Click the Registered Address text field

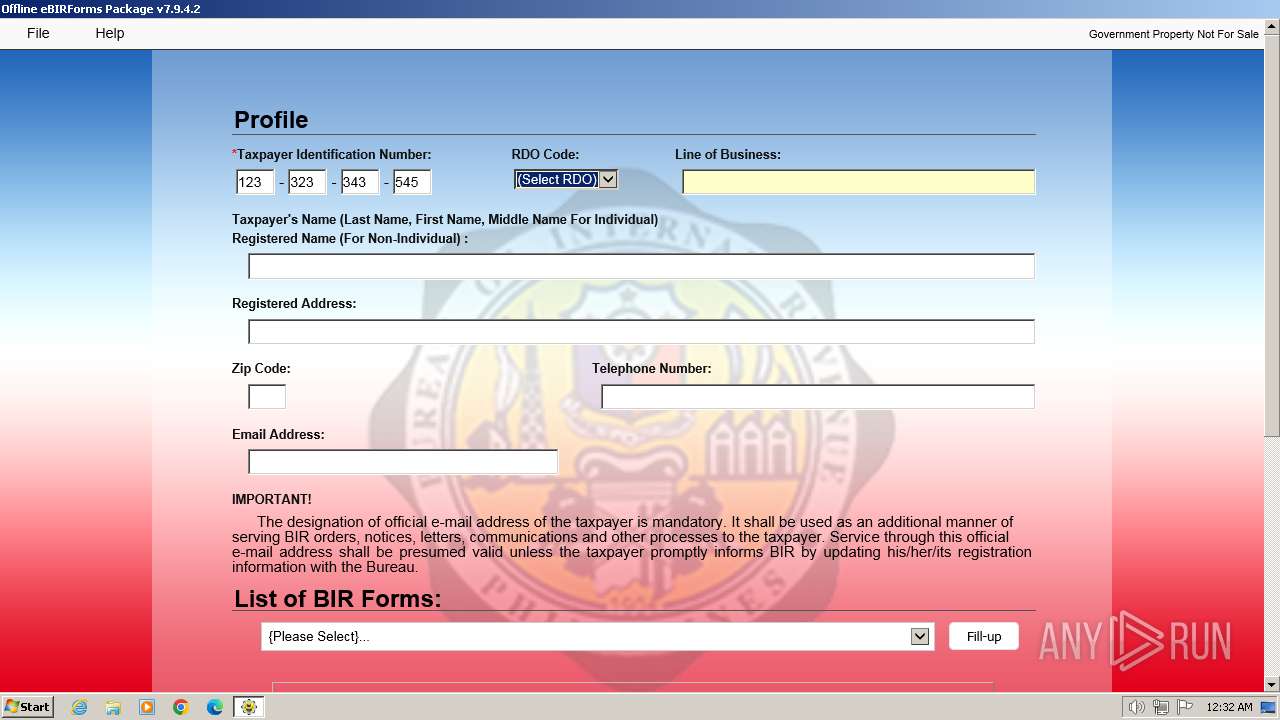641,331
